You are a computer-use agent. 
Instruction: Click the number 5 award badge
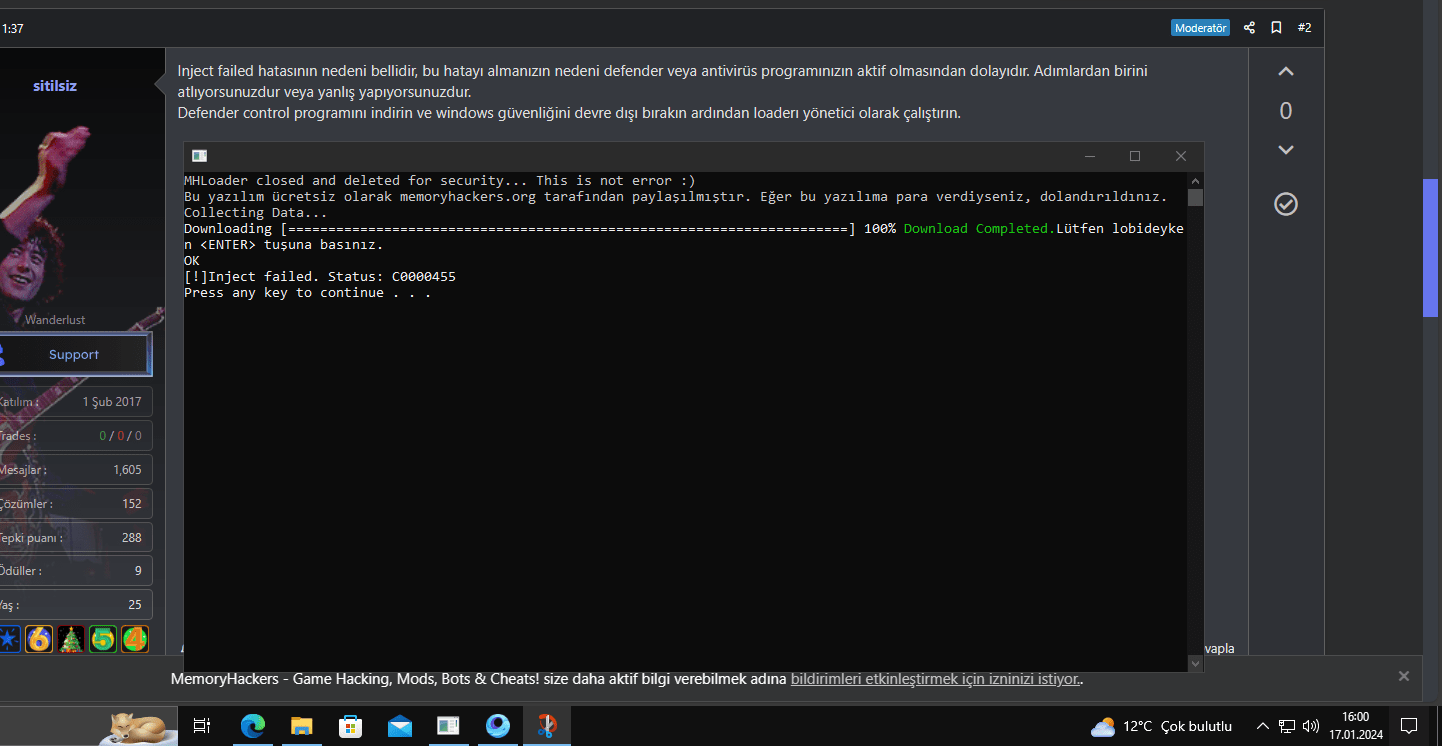pyautogui.click(x=103, y=639)
